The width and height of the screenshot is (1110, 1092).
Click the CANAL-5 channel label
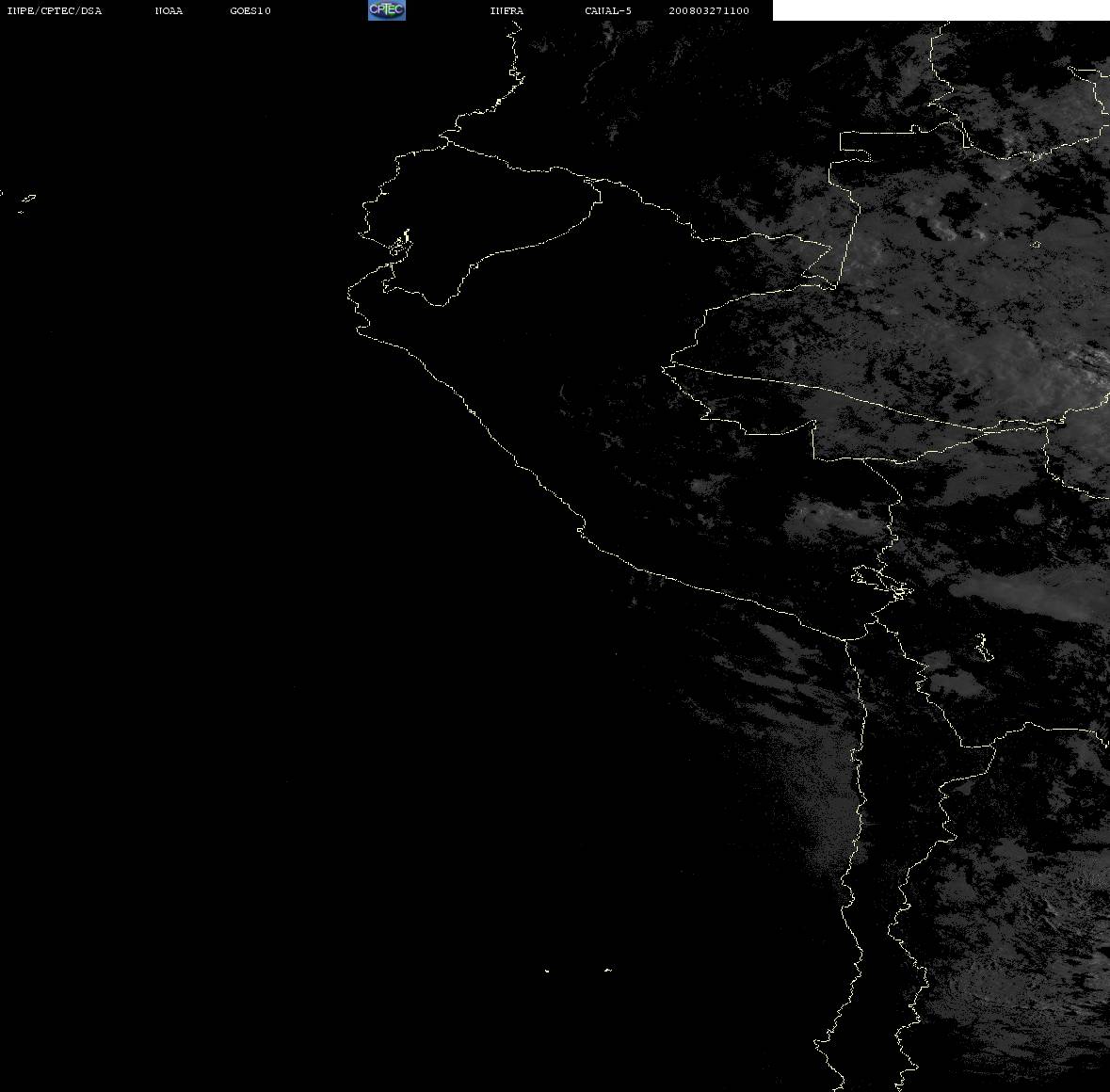click(608, 10)
